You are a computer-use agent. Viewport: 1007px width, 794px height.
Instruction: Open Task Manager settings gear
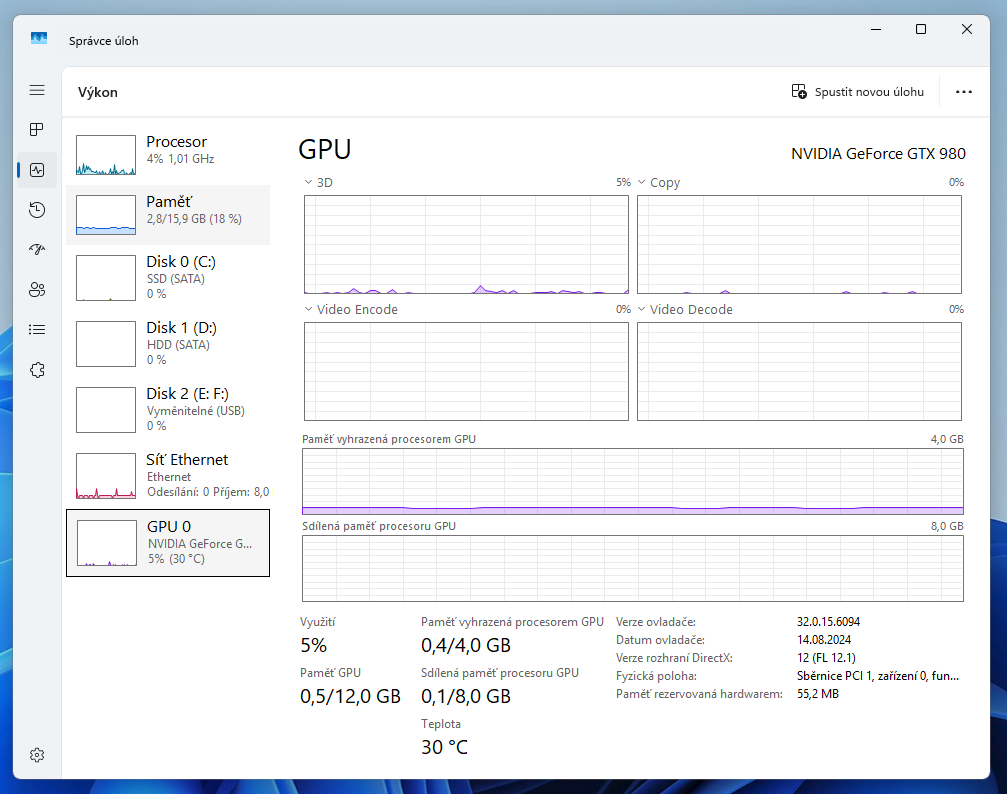coord(36,755)
